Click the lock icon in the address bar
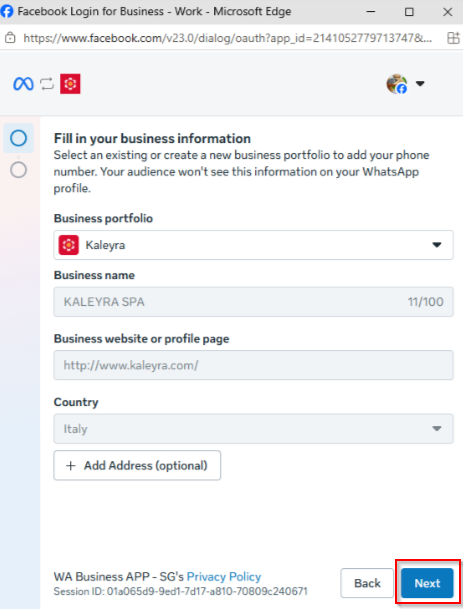 pyautogui.click(x=10, y=38)
